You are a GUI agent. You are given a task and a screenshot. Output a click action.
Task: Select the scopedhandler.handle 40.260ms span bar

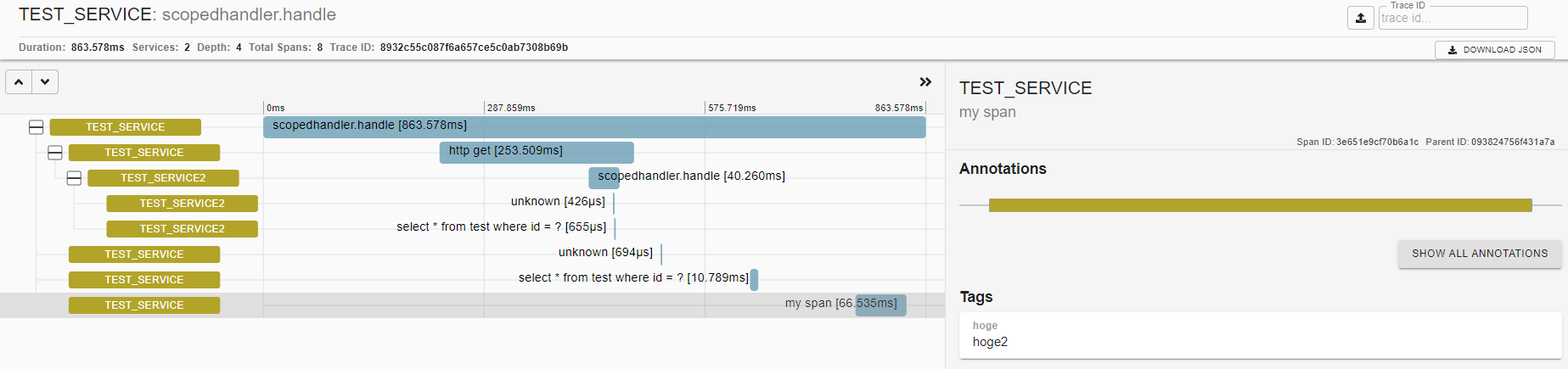(604, 178)
